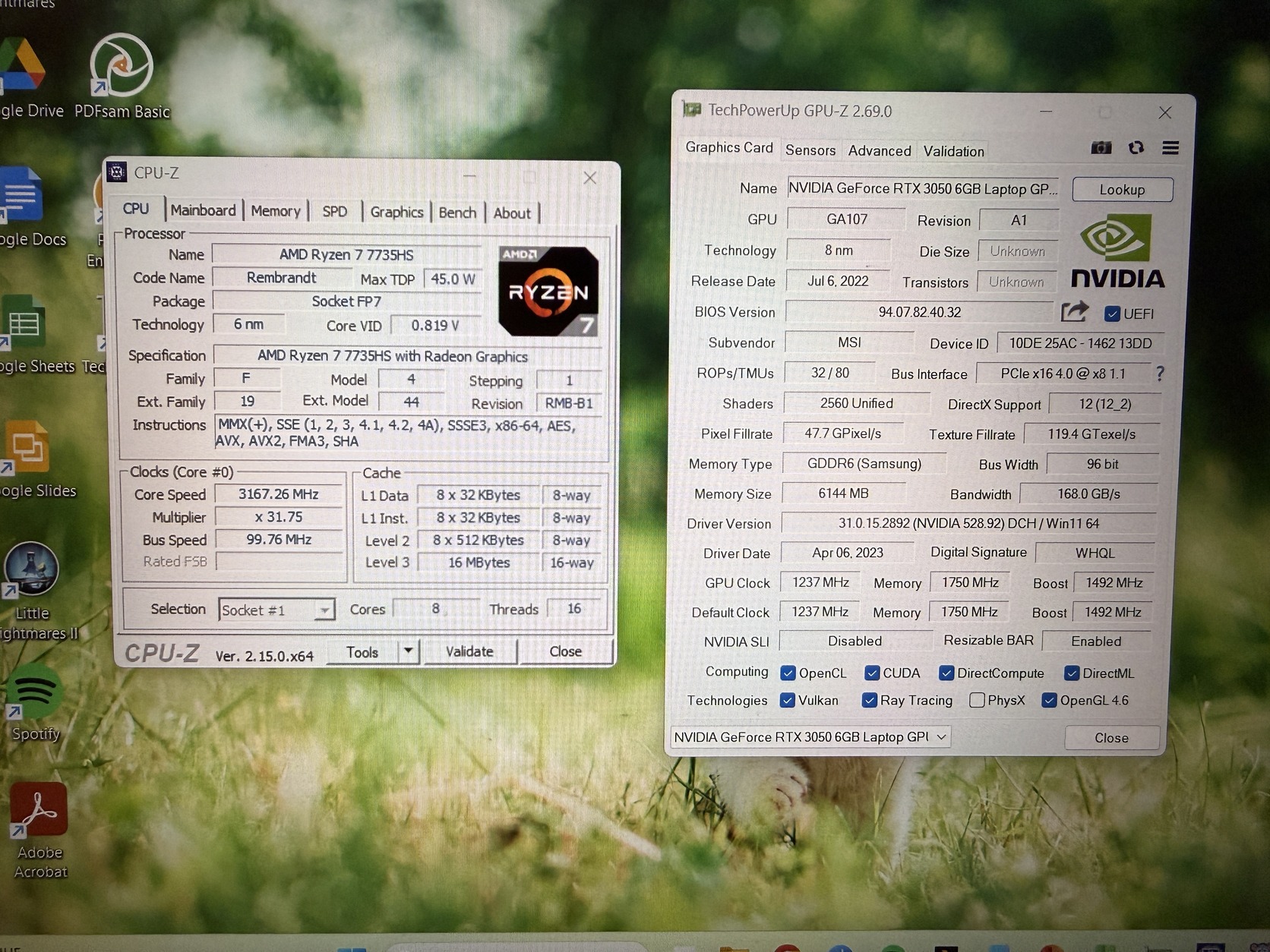Open the PDFsam Basic desktop shortcut
The width and height of the screenshot is (1270, 952).
click(x=122, y=76)
